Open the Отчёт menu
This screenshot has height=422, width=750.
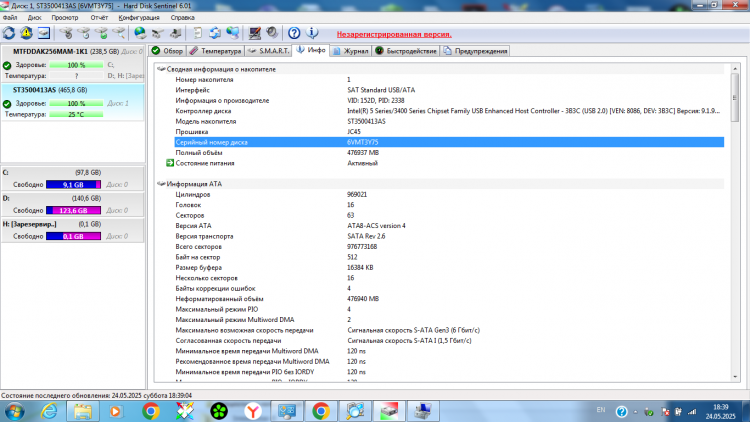click(x=99, y=18)
